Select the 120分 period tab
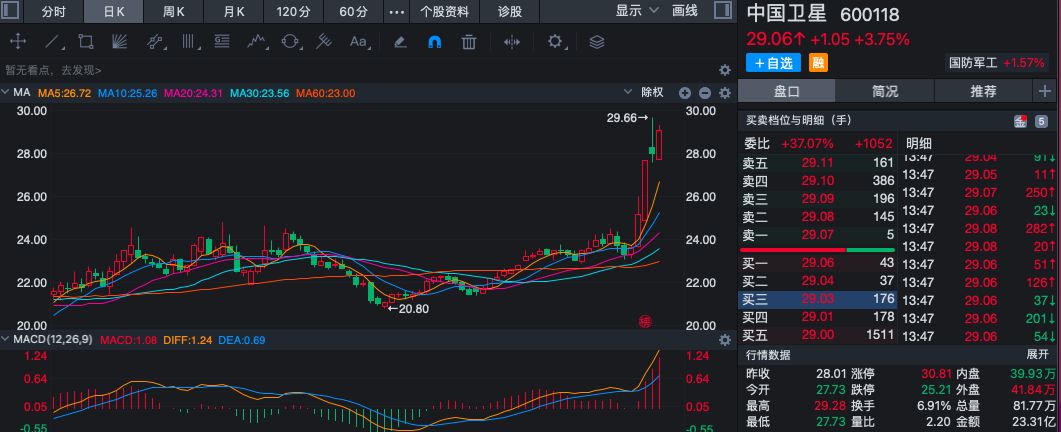 tap(293, 12)
